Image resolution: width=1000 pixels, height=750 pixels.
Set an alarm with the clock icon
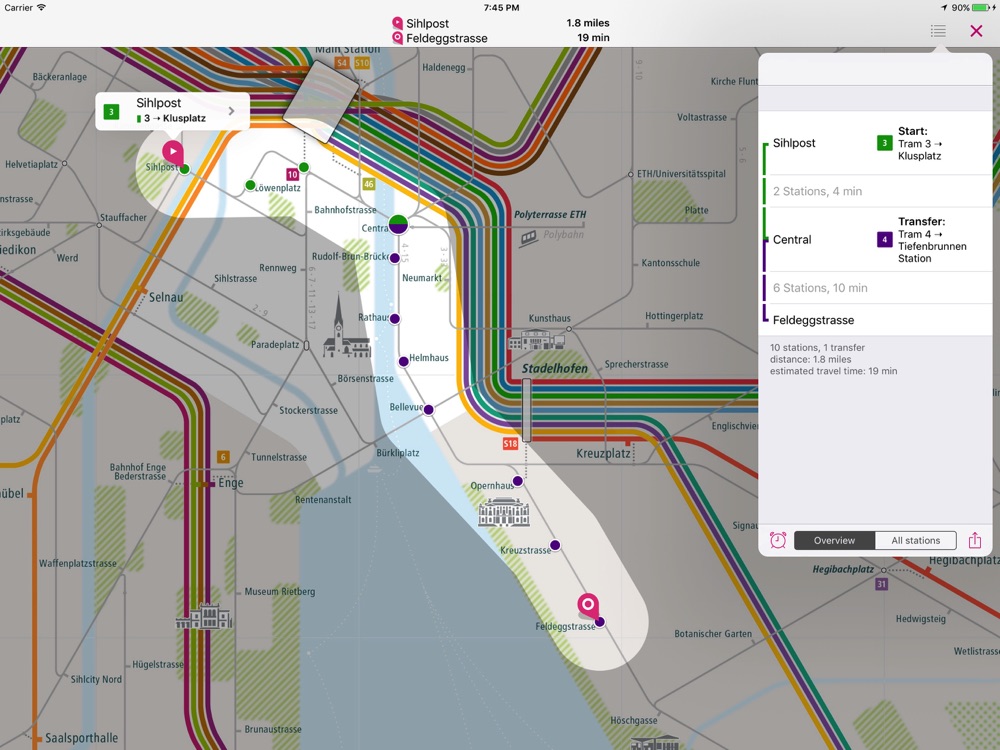coord(777,540)
